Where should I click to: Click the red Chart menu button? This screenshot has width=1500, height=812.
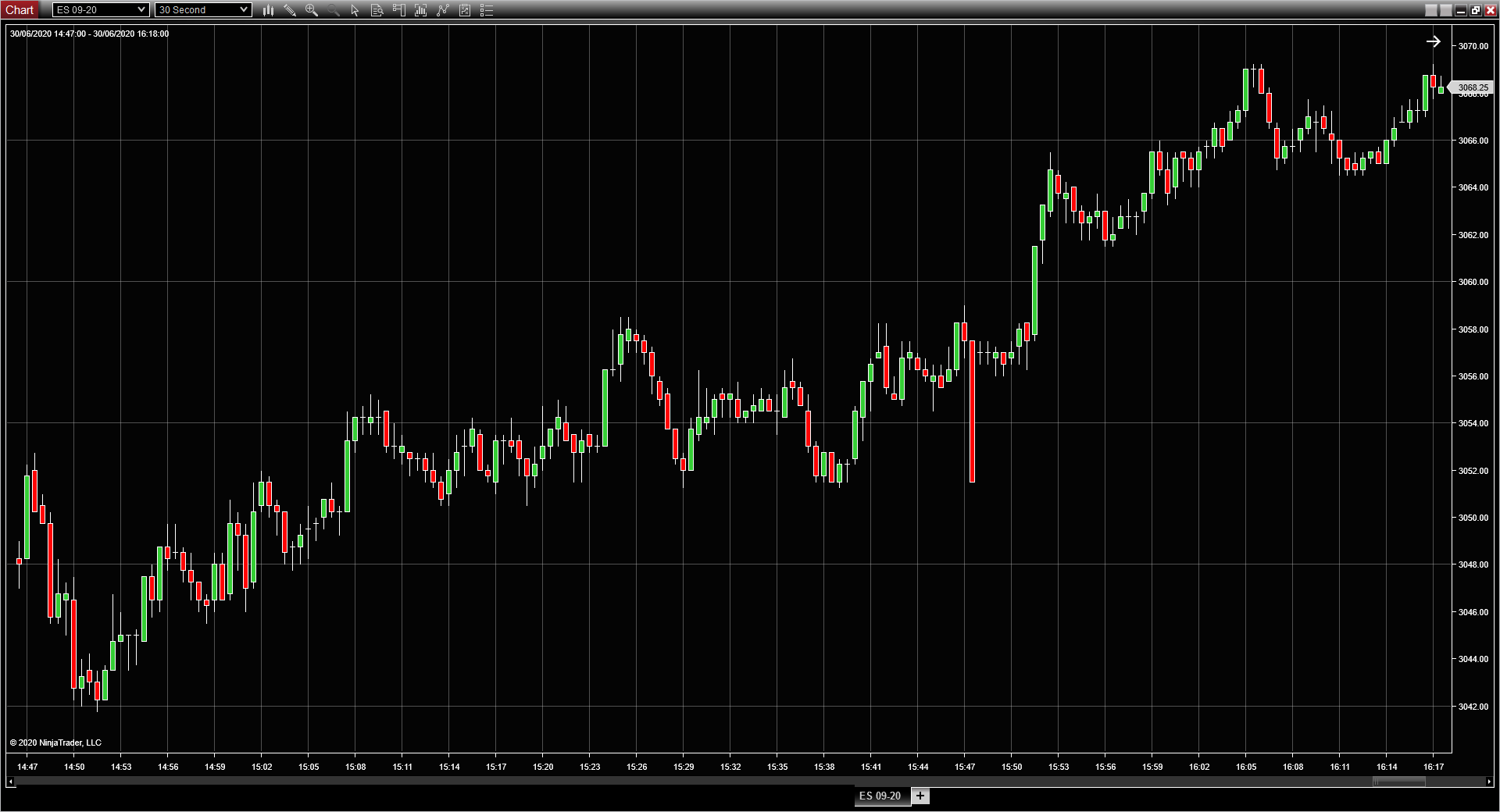click(x=20, y=10)
